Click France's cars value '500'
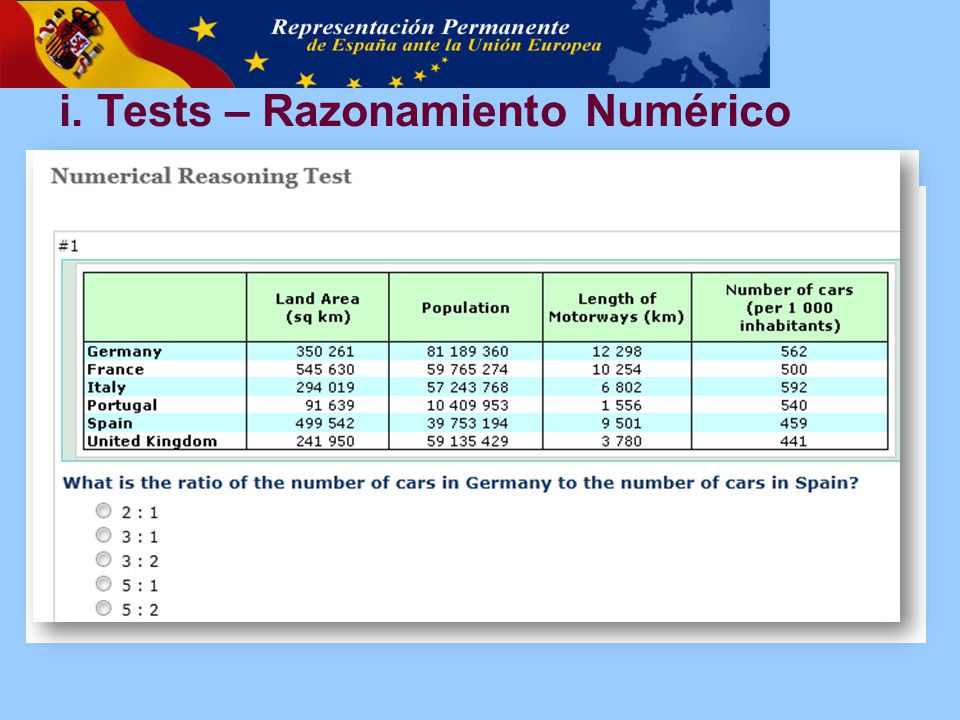 click(x=794, y=369)
